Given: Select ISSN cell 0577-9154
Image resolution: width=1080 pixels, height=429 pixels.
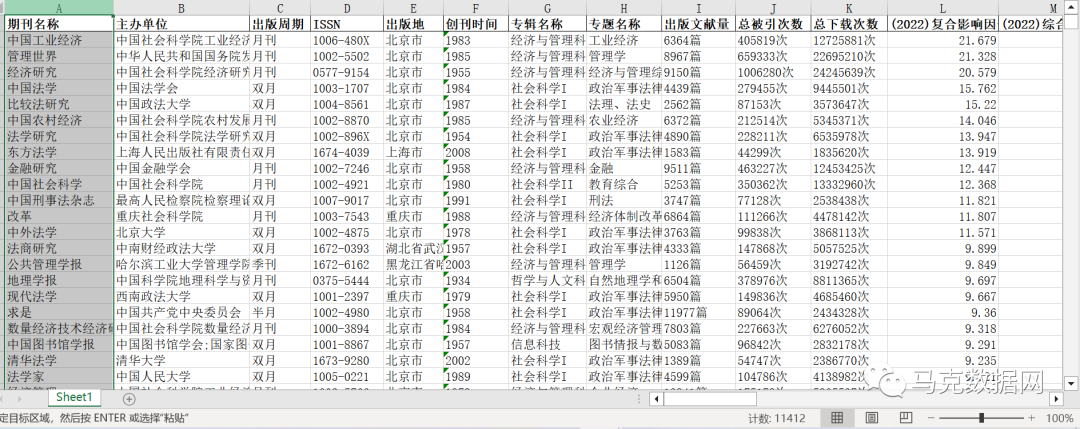Looking at the screenshot, I should [x=346, y=72].
